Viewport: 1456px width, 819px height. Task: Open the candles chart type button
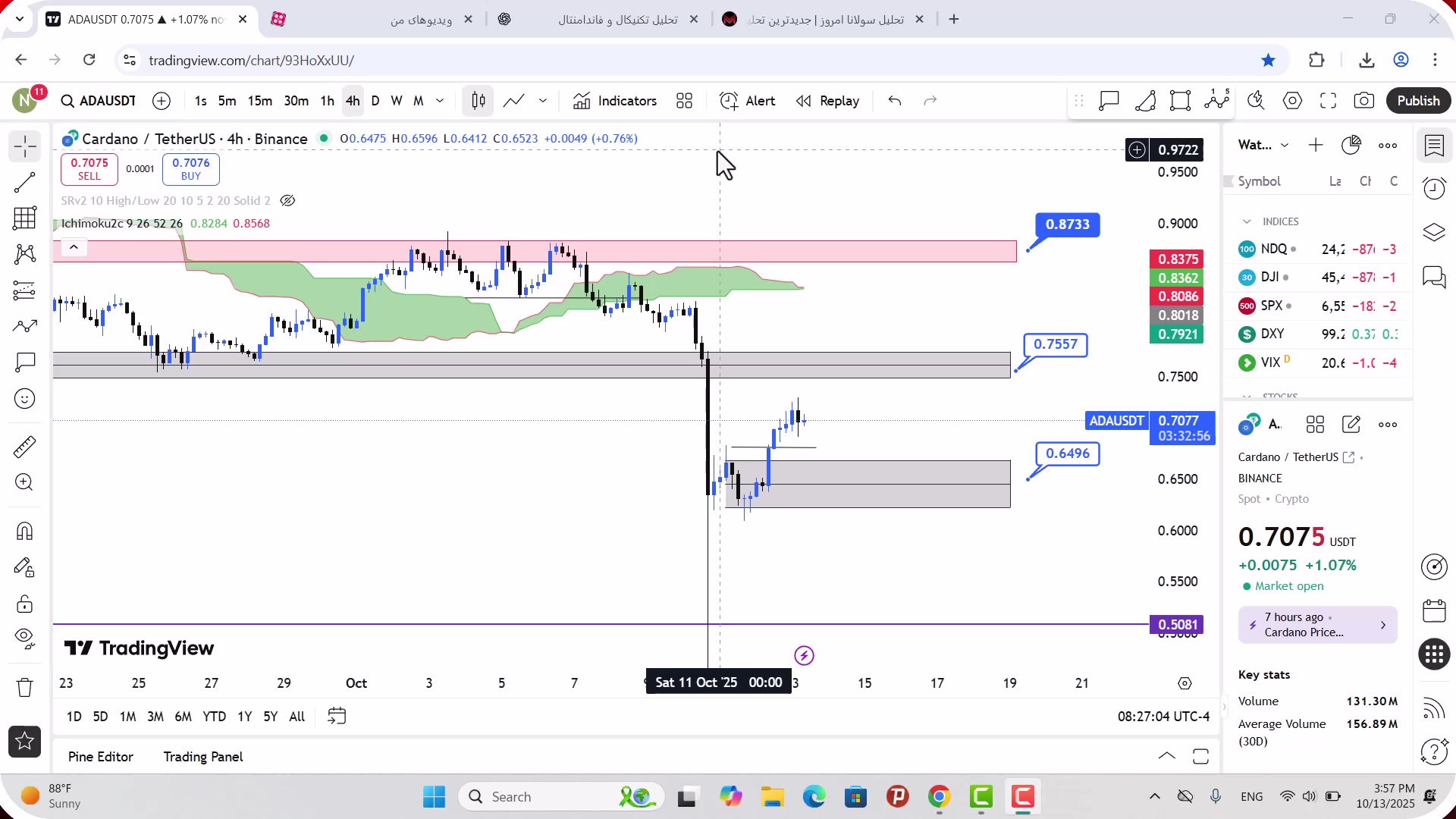tap(479, 101)
